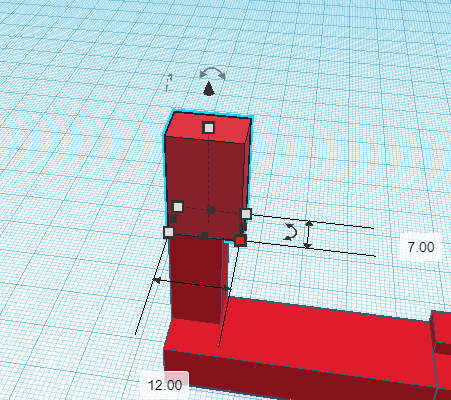The width and height of the screenshot is (451, 400).
Task: Click the white corner handle at front left
Action: 169,232
